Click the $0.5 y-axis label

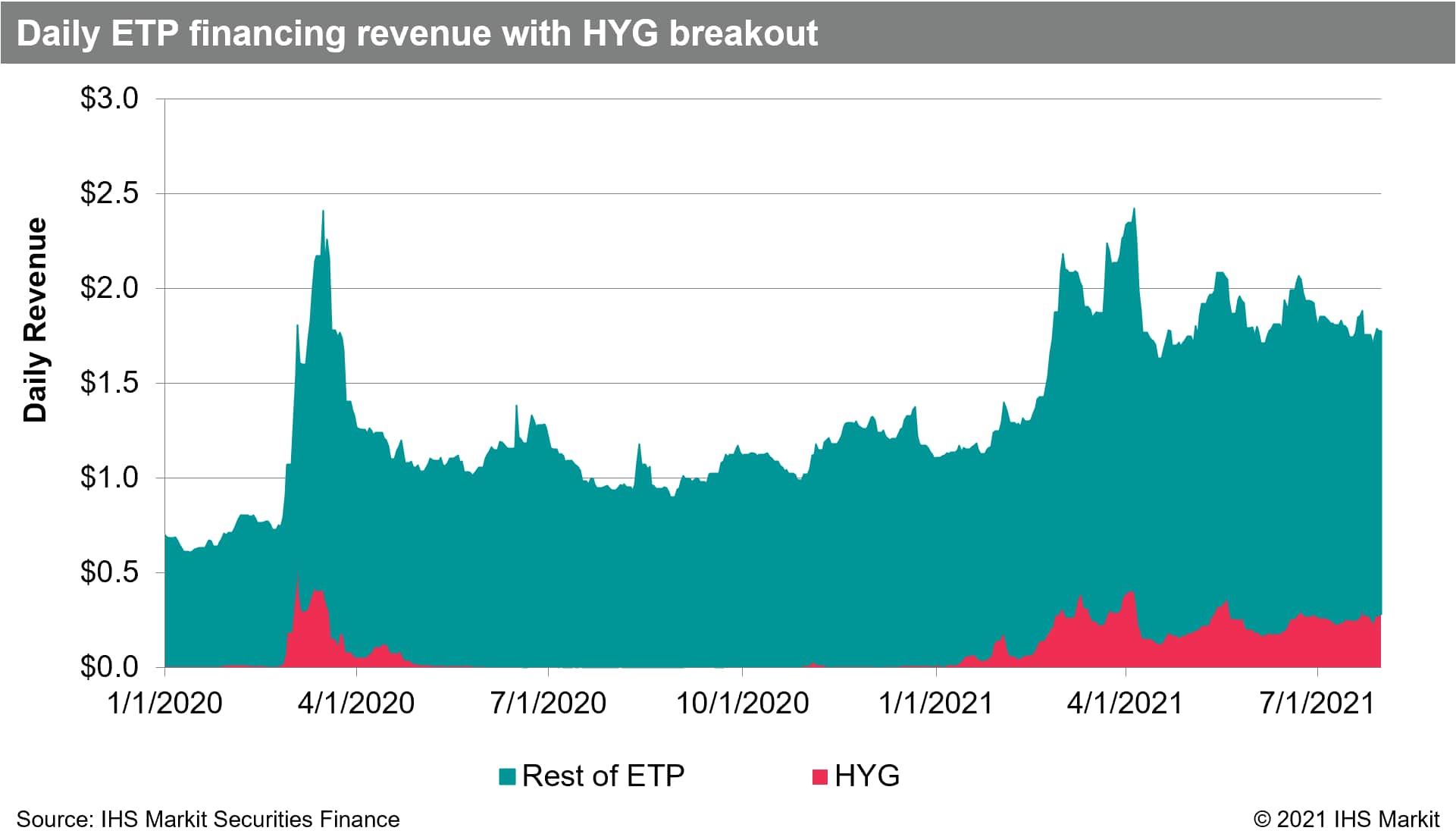pyautogui.click(x=109, y=572)
